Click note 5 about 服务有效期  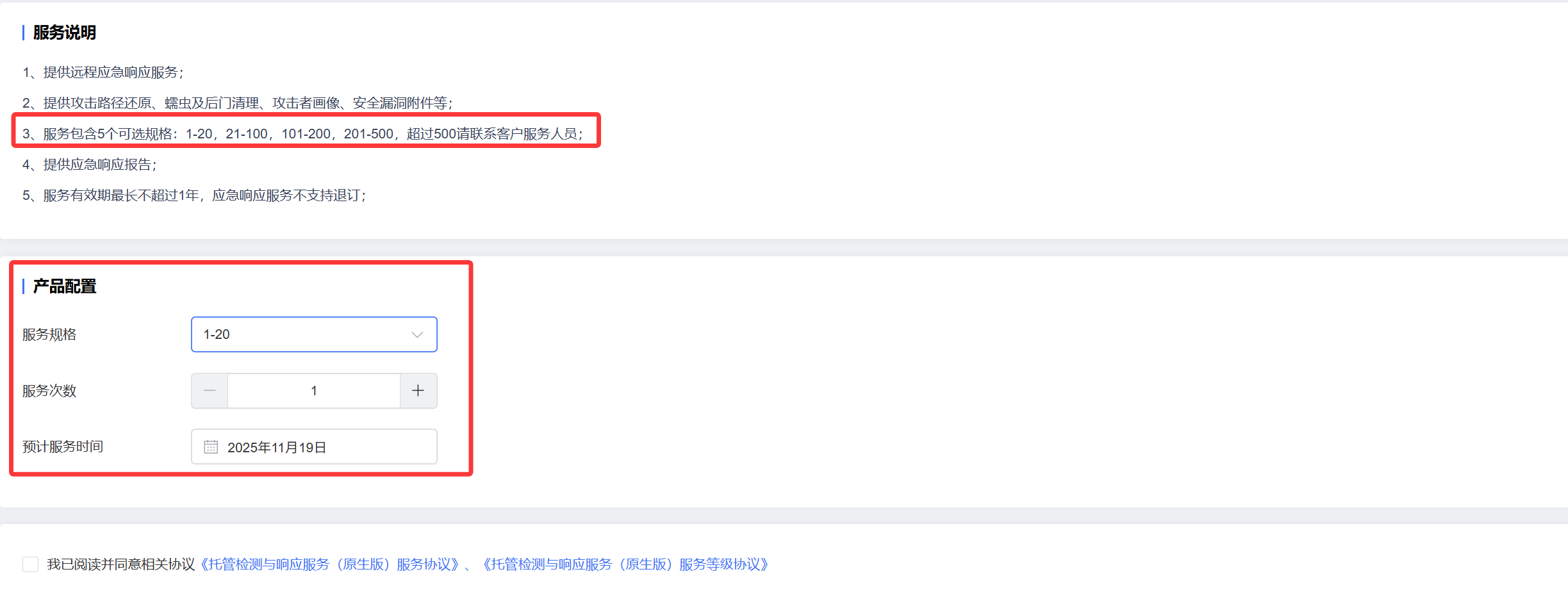tap(194, 195)
